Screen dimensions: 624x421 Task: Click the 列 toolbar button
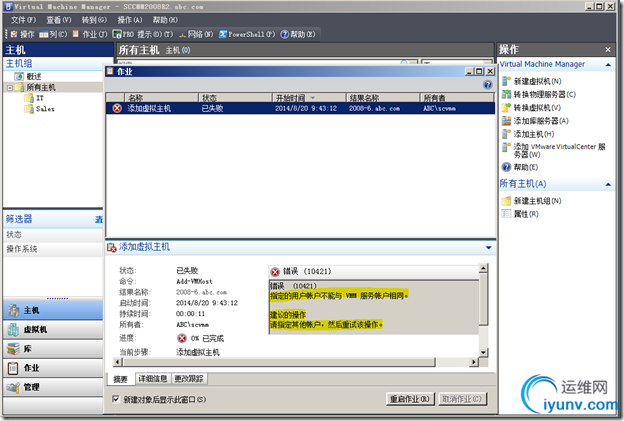[53, 34]
